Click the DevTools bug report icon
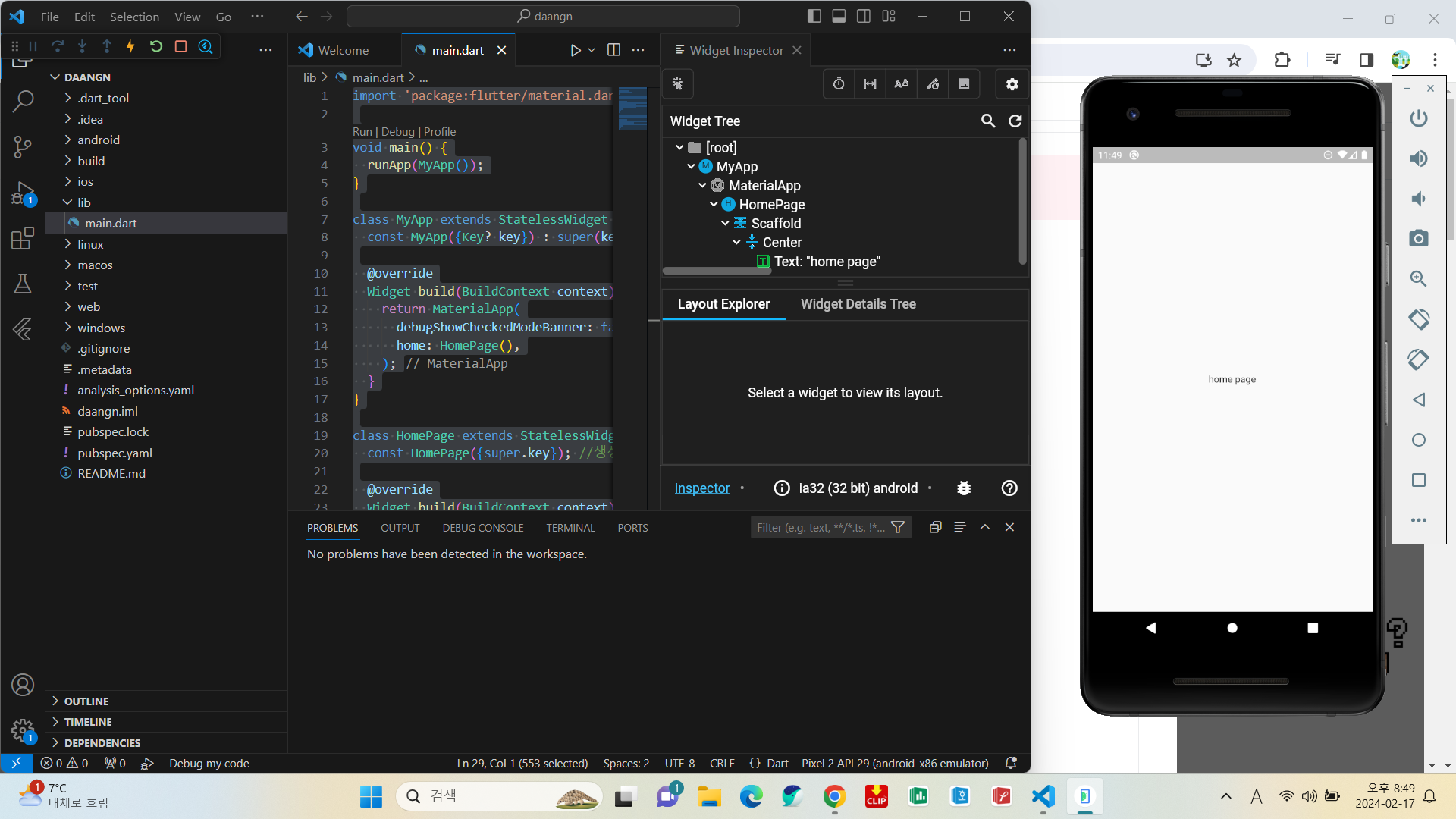1456x819 pixels. [964, 488]
